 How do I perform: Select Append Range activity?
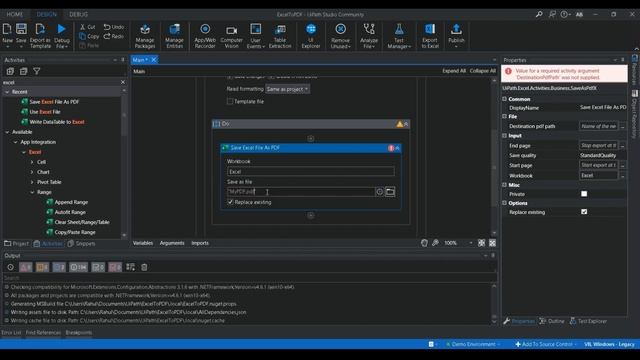coord(71,202)
